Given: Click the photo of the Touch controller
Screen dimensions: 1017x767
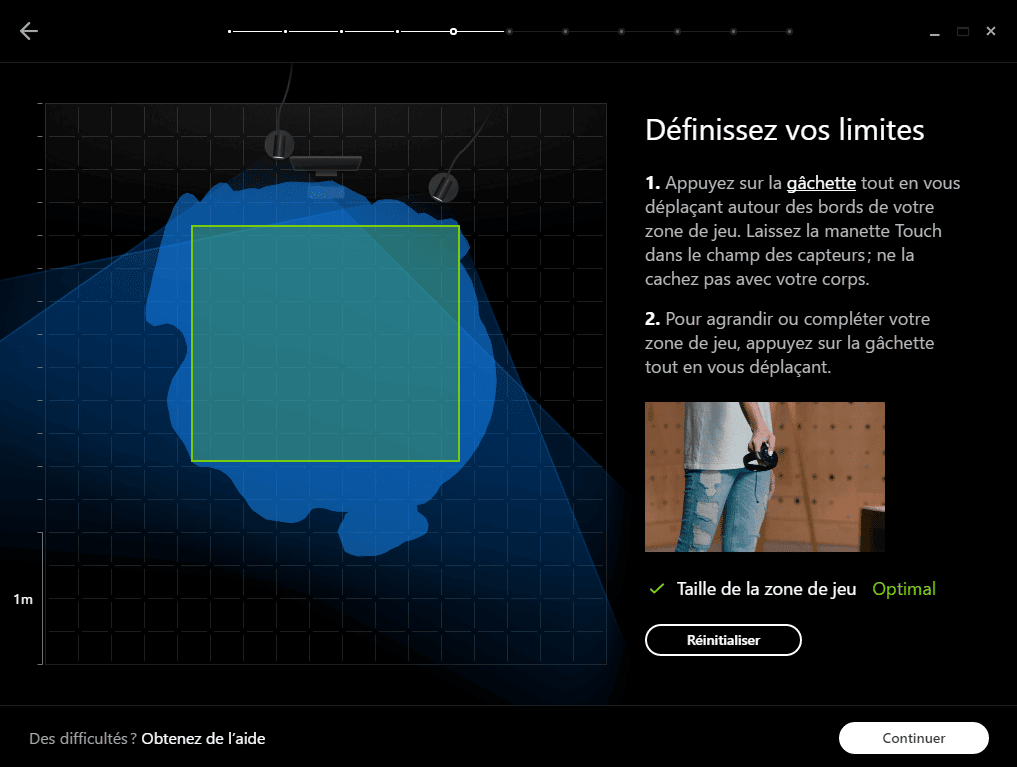Looking at the screenshot, I should (764, 477).
